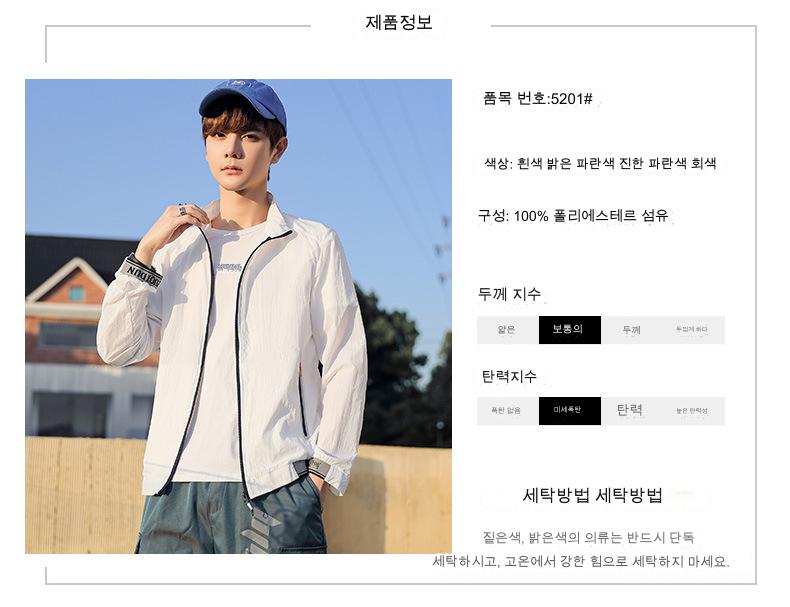Select the black 미세폭탄 elasticity option
The height and width of the screenshot is (607, 790).
click(x=569, y=411)
